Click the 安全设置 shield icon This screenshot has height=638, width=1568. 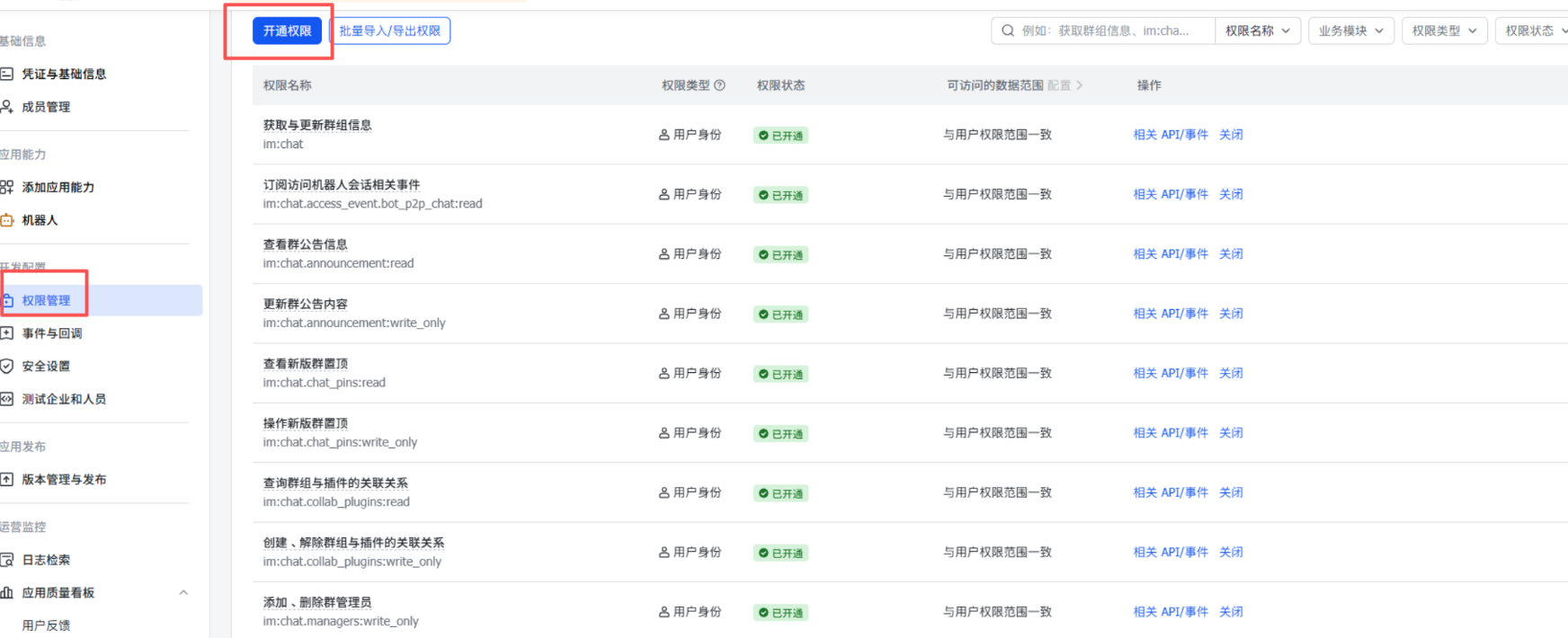(6, 366)
